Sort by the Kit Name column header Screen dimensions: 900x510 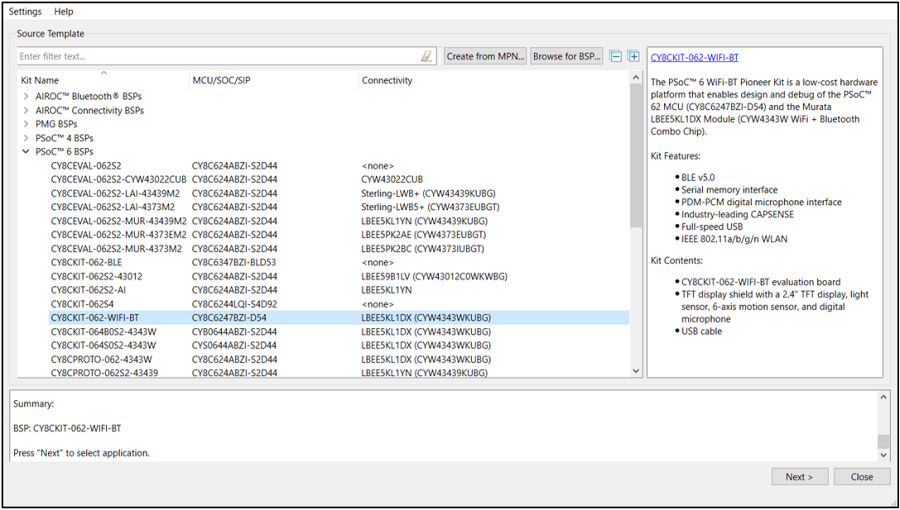103,80
